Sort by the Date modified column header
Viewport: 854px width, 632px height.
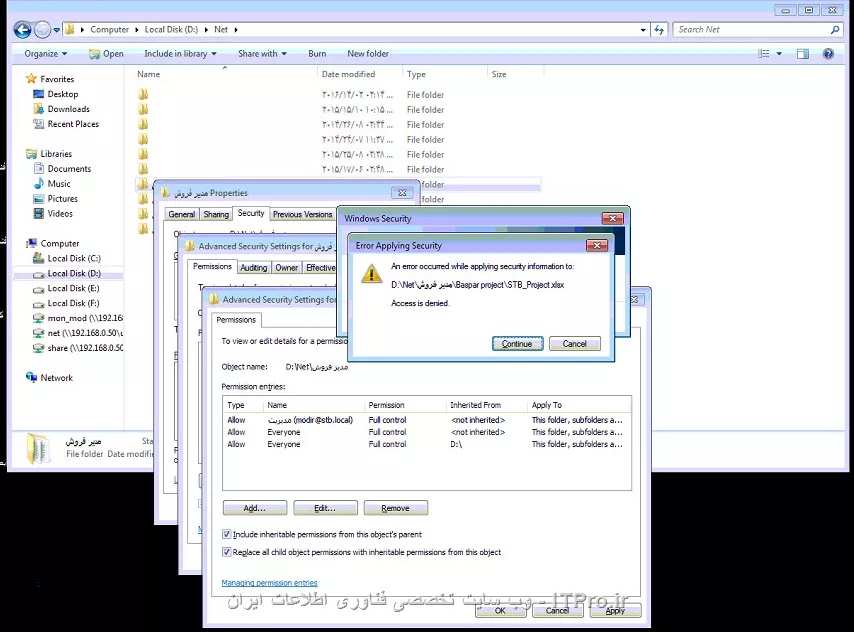coord(359,74)
